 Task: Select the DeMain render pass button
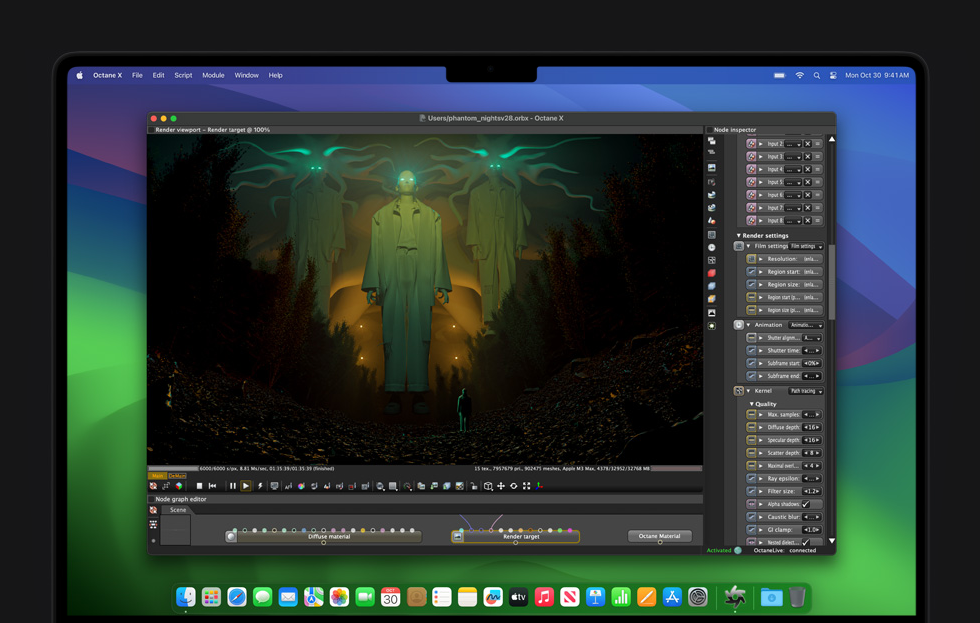(x=177, y=476)
